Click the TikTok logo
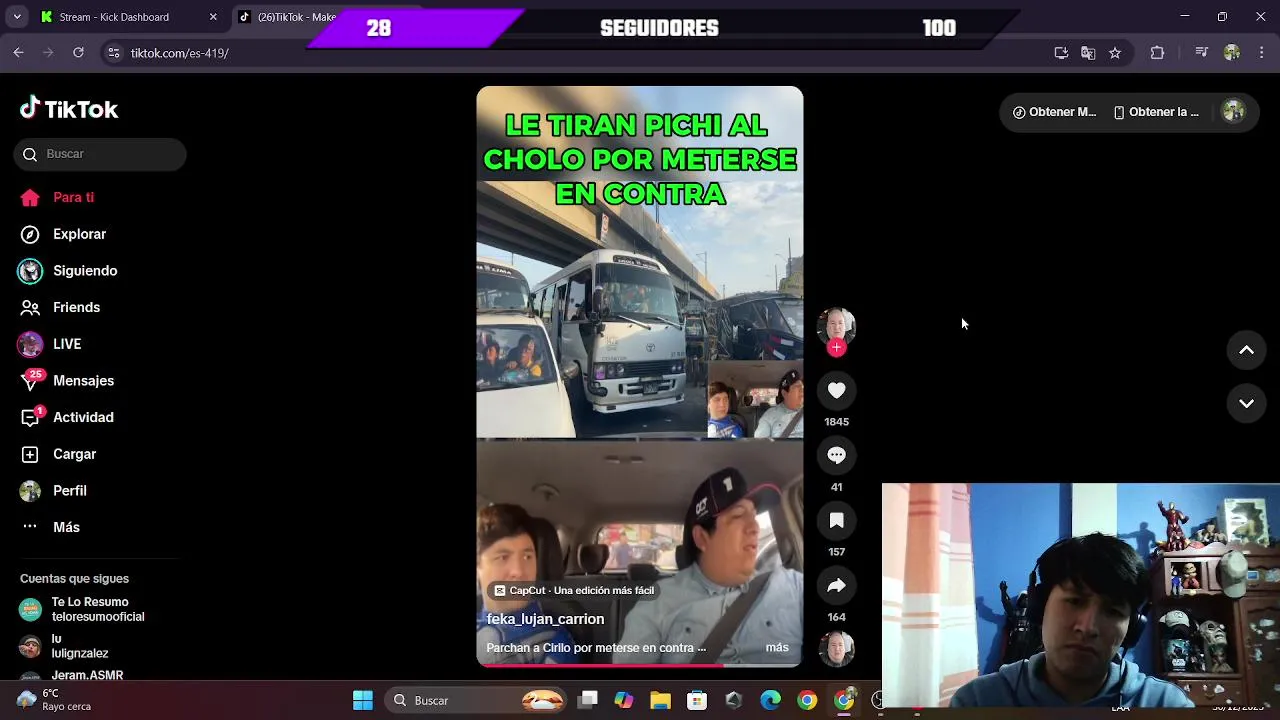Viewport: 1280px width, 720px height. 69,109
